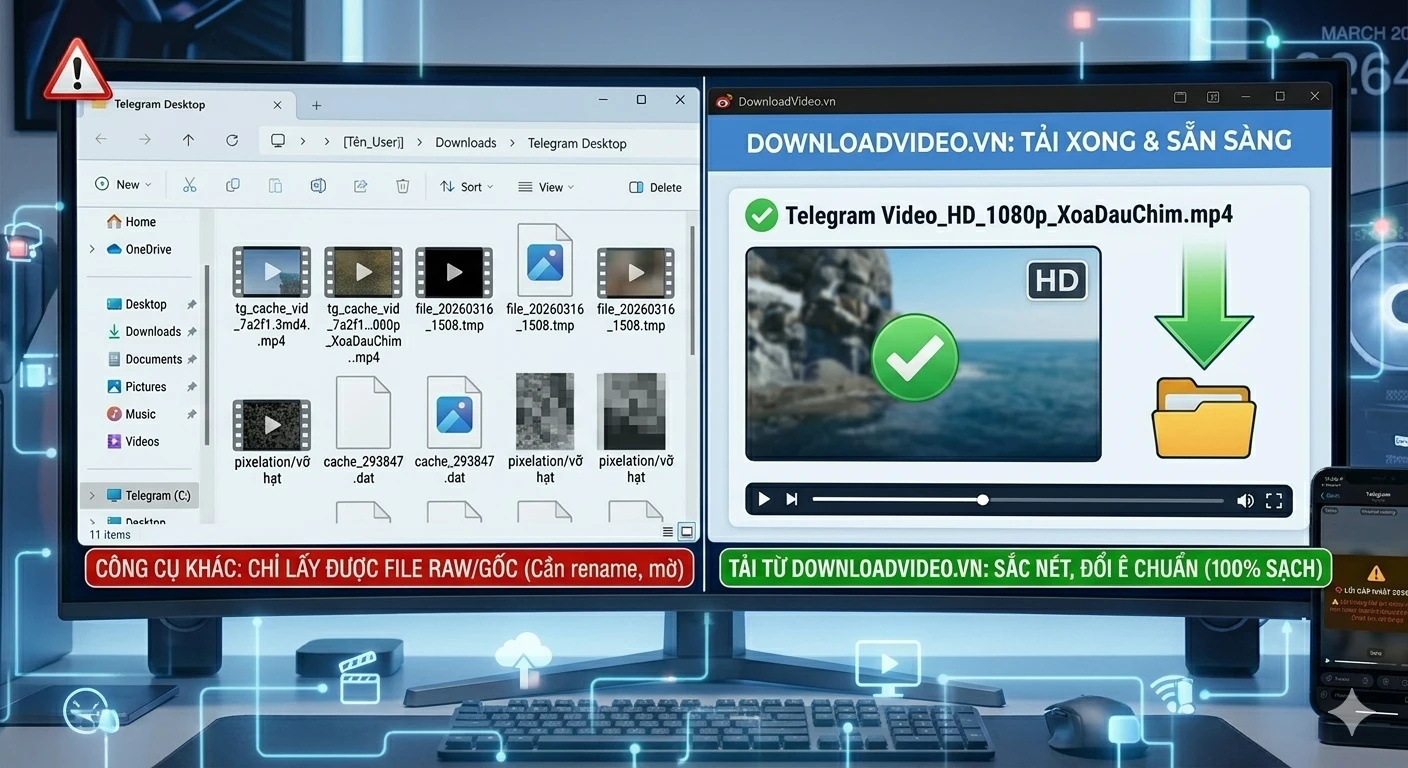
Task: Mute the video with speaker icon
Action: pos(1245,501)
